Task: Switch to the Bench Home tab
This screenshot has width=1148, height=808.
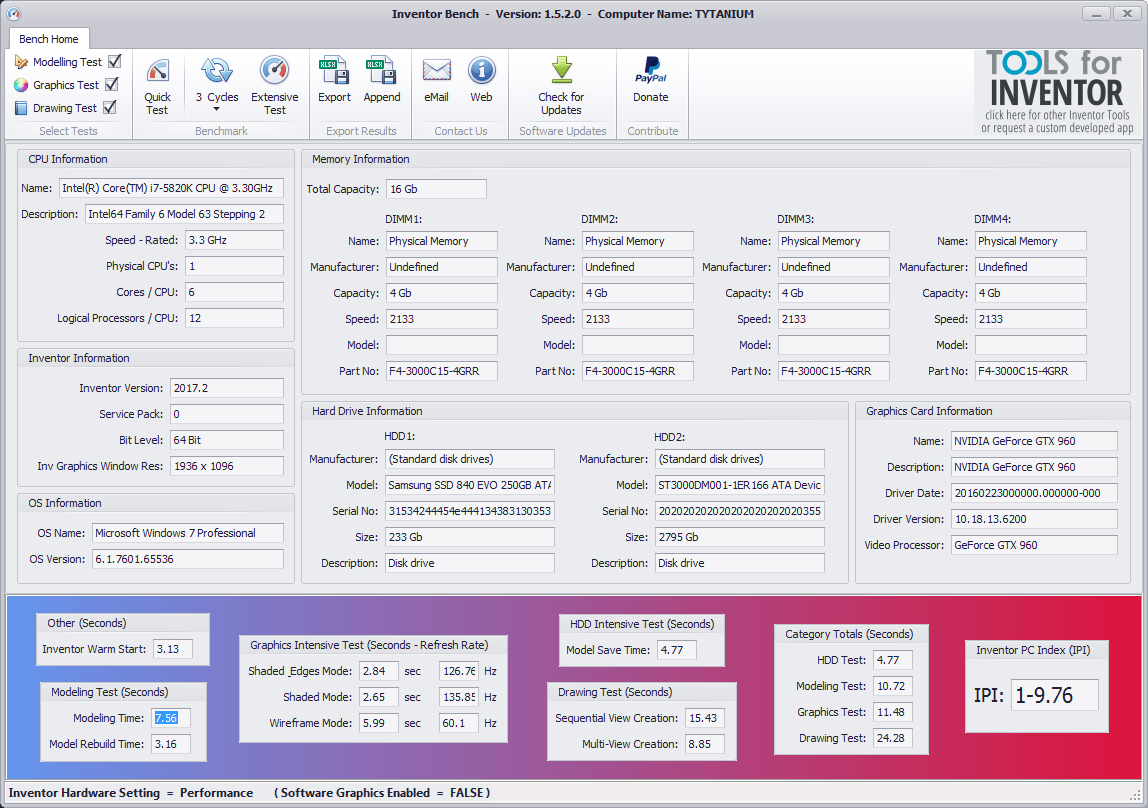Action: [x=48, y=38]
